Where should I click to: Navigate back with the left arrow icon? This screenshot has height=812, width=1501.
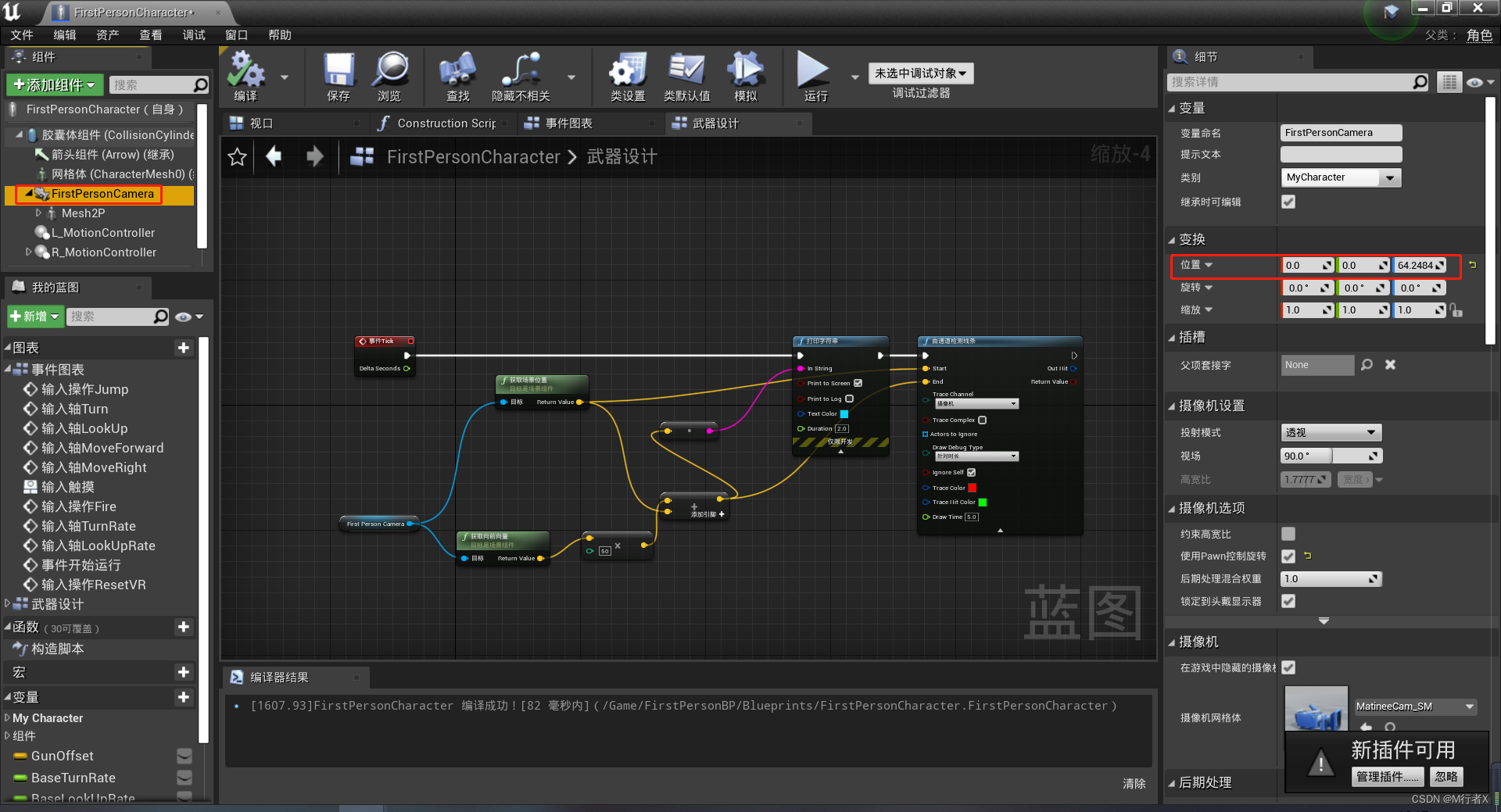pos(274,156)
